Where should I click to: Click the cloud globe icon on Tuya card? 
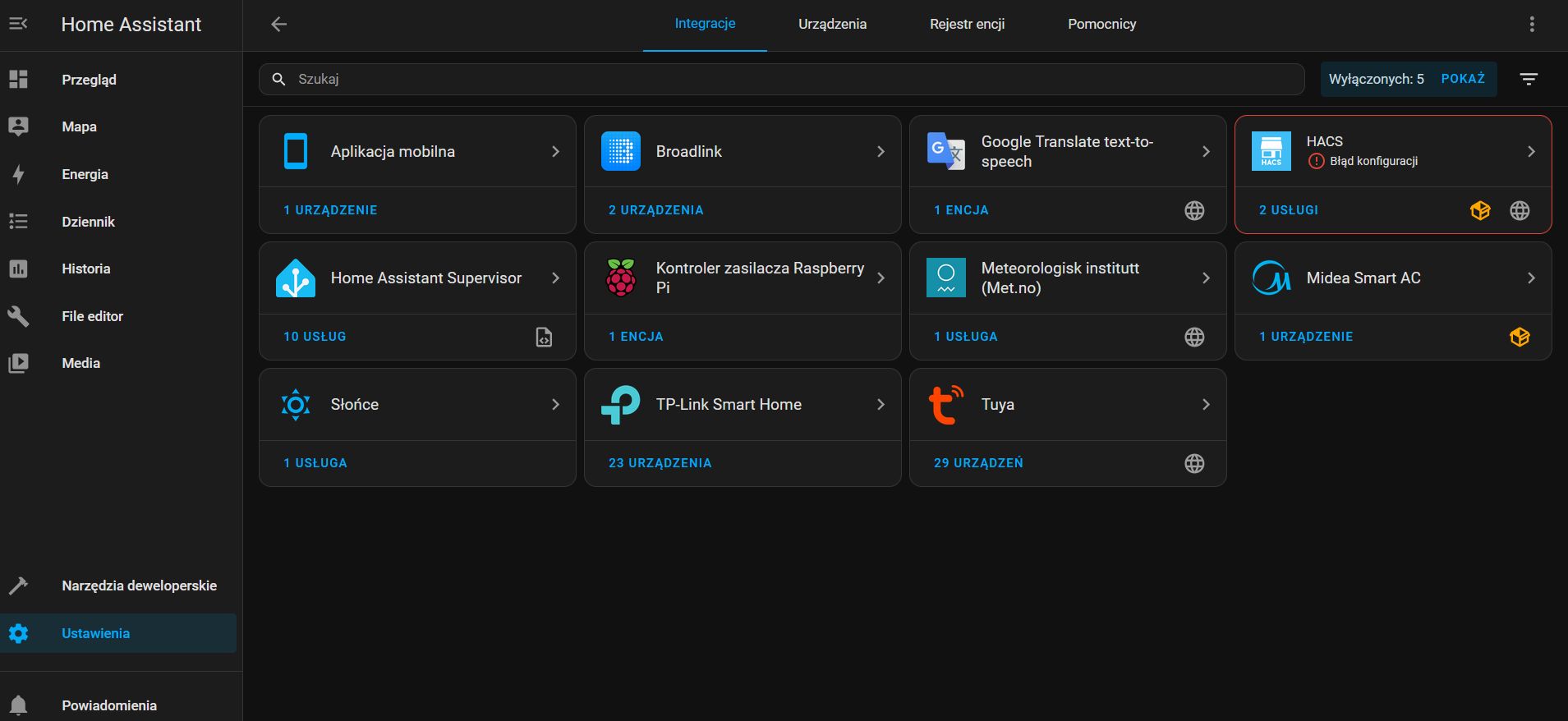click(1194, 463)
